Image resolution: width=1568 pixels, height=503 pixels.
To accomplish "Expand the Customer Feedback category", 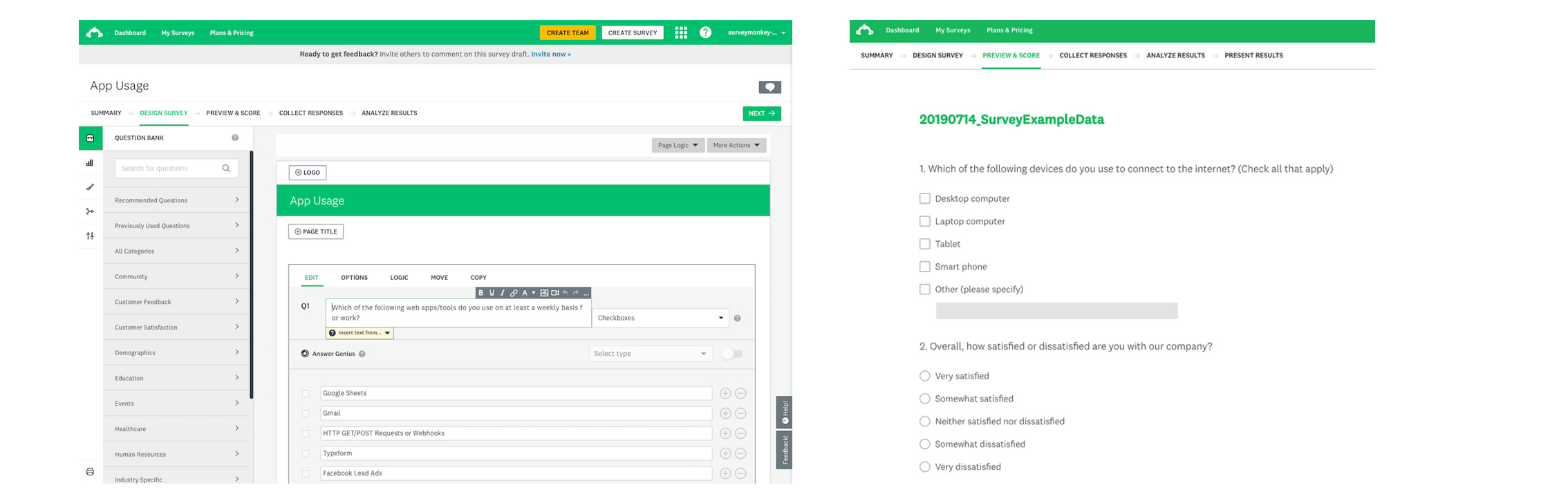I will pos(177,302).
